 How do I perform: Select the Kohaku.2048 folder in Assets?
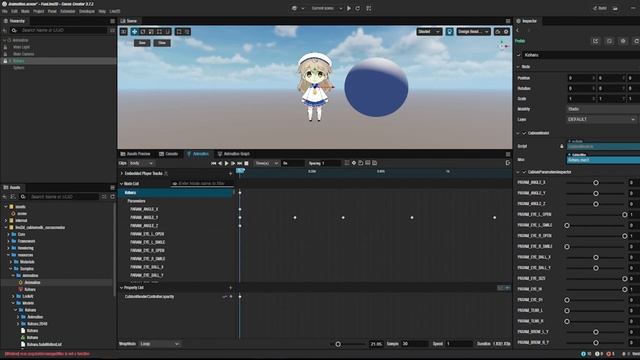pos(37,324)
